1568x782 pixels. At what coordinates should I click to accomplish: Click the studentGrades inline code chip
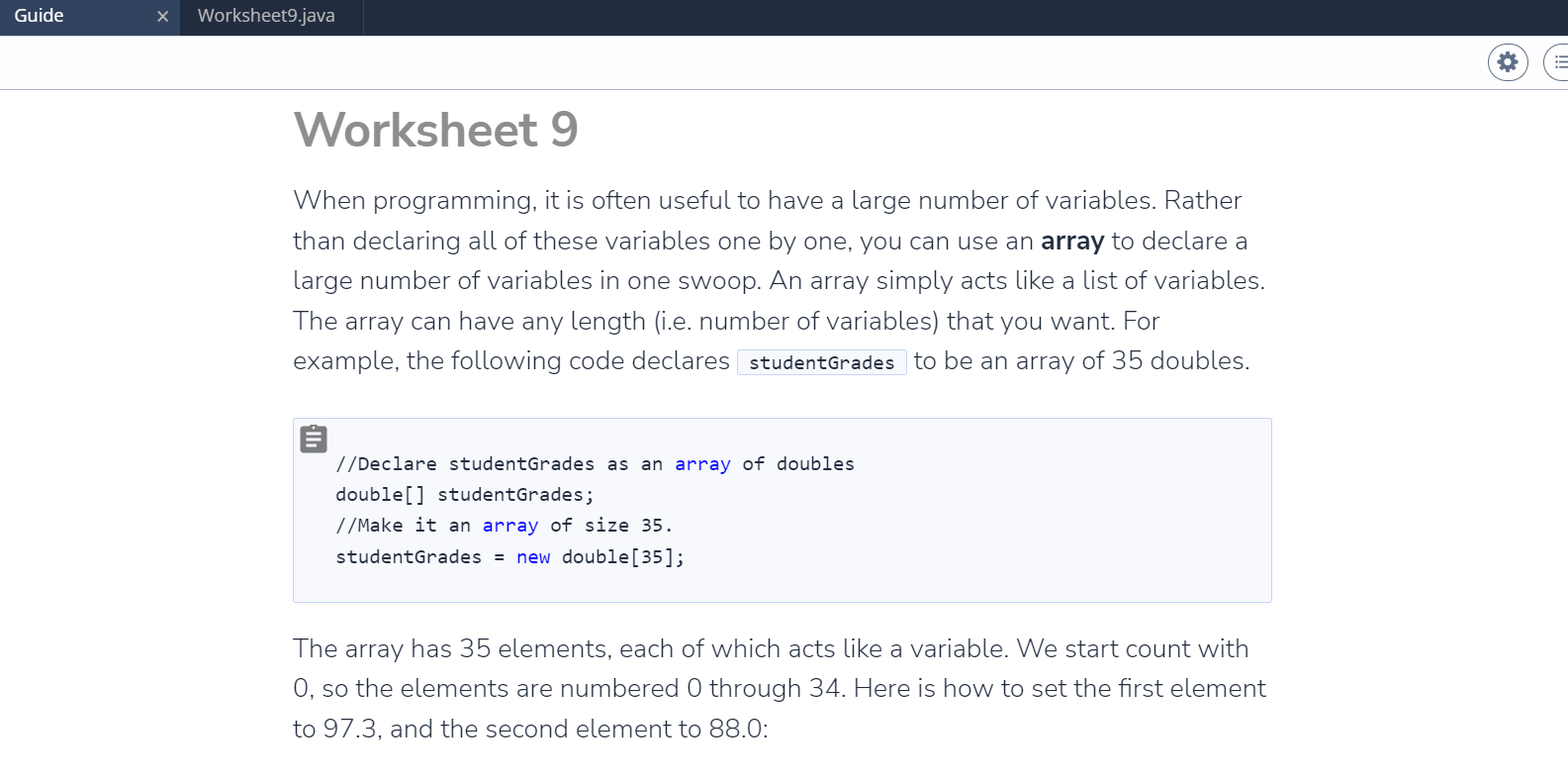(x=821, y=362)
